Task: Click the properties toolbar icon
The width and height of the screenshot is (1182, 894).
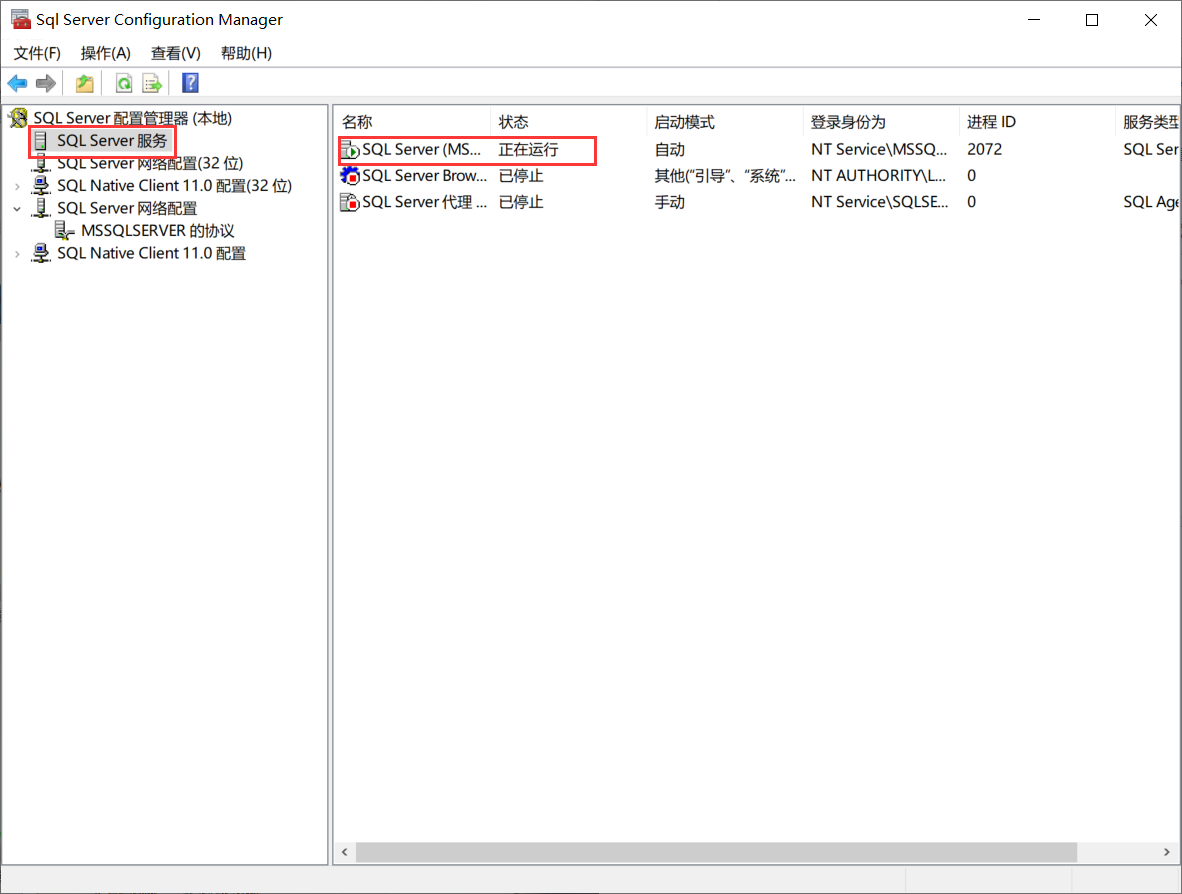Action: (84, 82)
